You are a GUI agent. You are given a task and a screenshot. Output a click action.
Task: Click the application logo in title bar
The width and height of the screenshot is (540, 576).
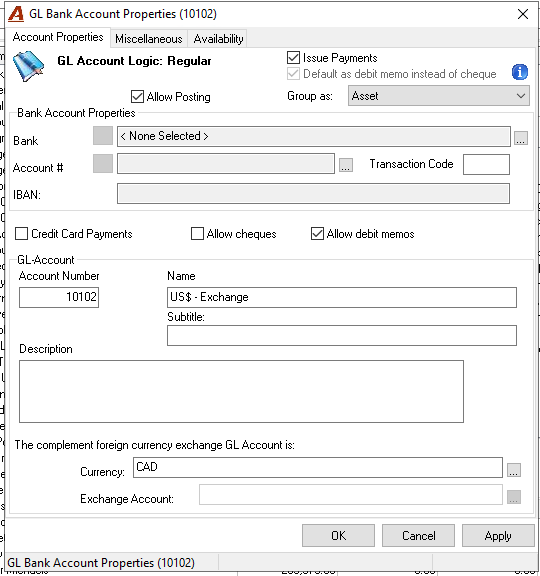click(16, 14)
